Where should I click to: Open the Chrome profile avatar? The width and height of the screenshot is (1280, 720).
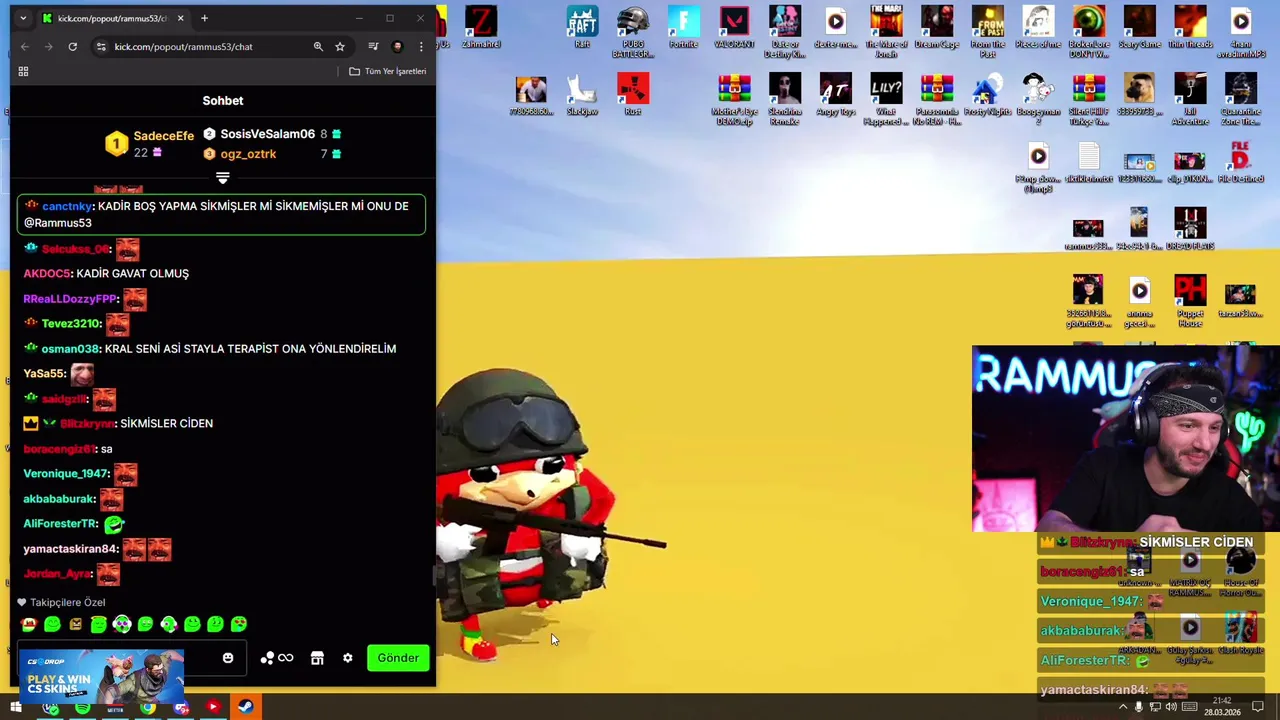(x=398, y=46)
